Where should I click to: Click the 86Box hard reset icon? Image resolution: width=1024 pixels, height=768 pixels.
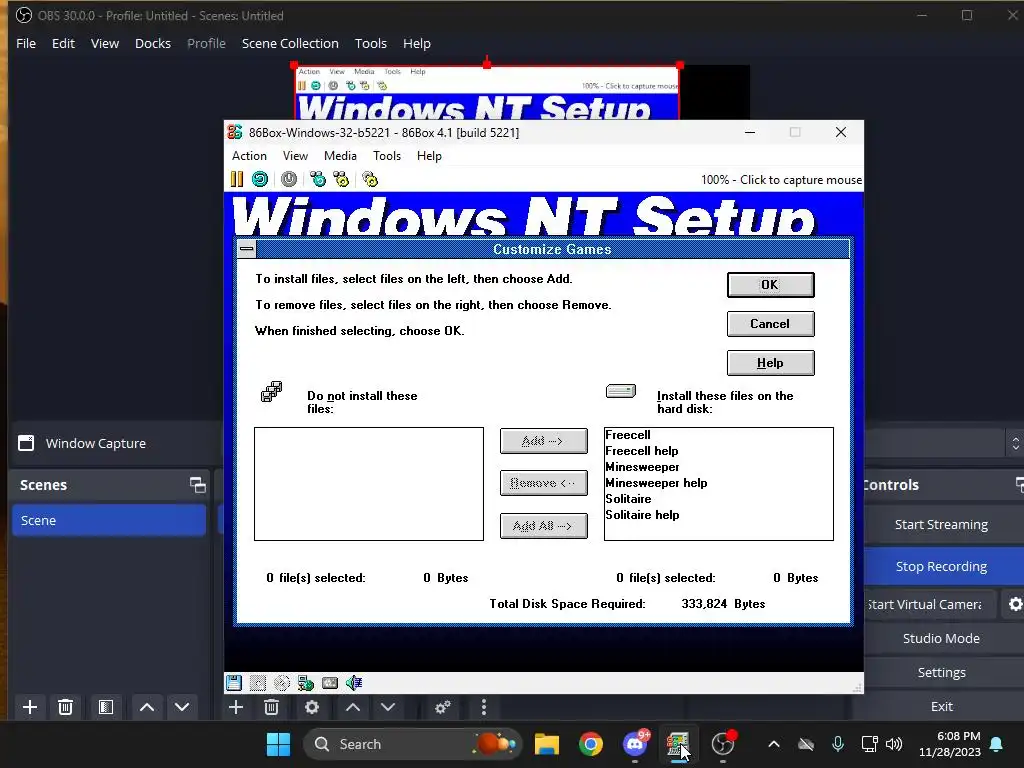[x=260, y=179]
